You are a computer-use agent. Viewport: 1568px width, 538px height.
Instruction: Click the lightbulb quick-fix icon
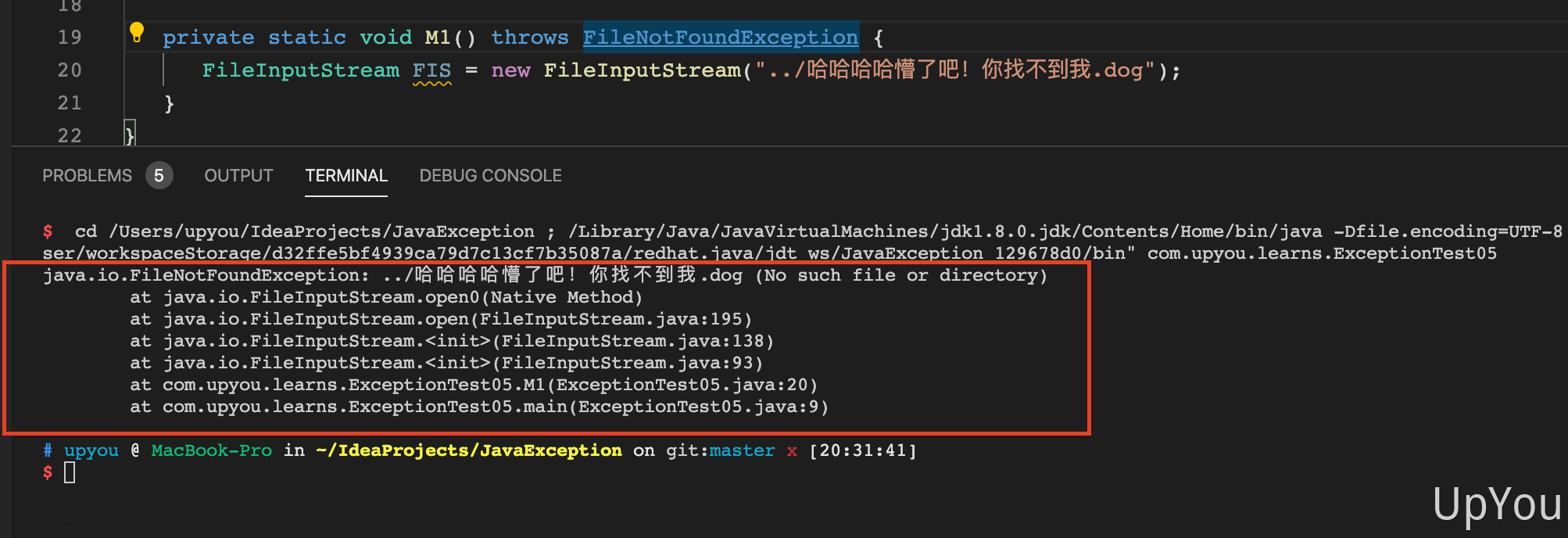click(x=137, y=33)
